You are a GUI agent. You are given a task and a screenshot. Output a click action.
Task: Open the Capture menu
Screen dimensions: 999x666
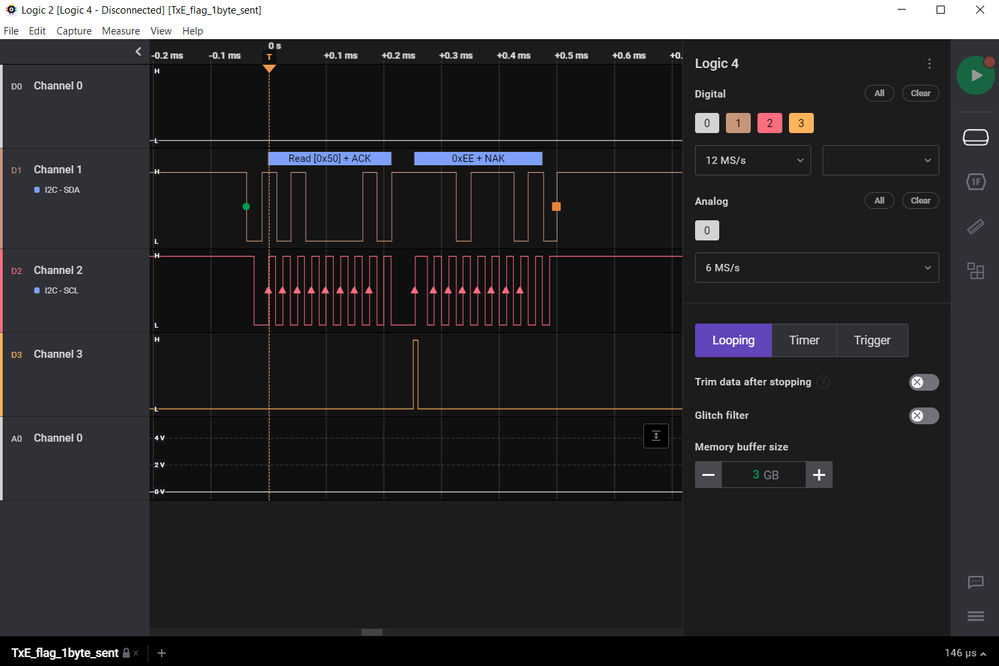tap(74, 31)
